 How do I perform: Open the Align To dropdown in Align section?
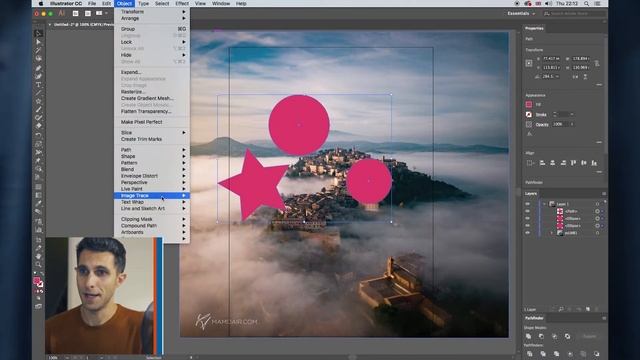[x=530, y=163]
